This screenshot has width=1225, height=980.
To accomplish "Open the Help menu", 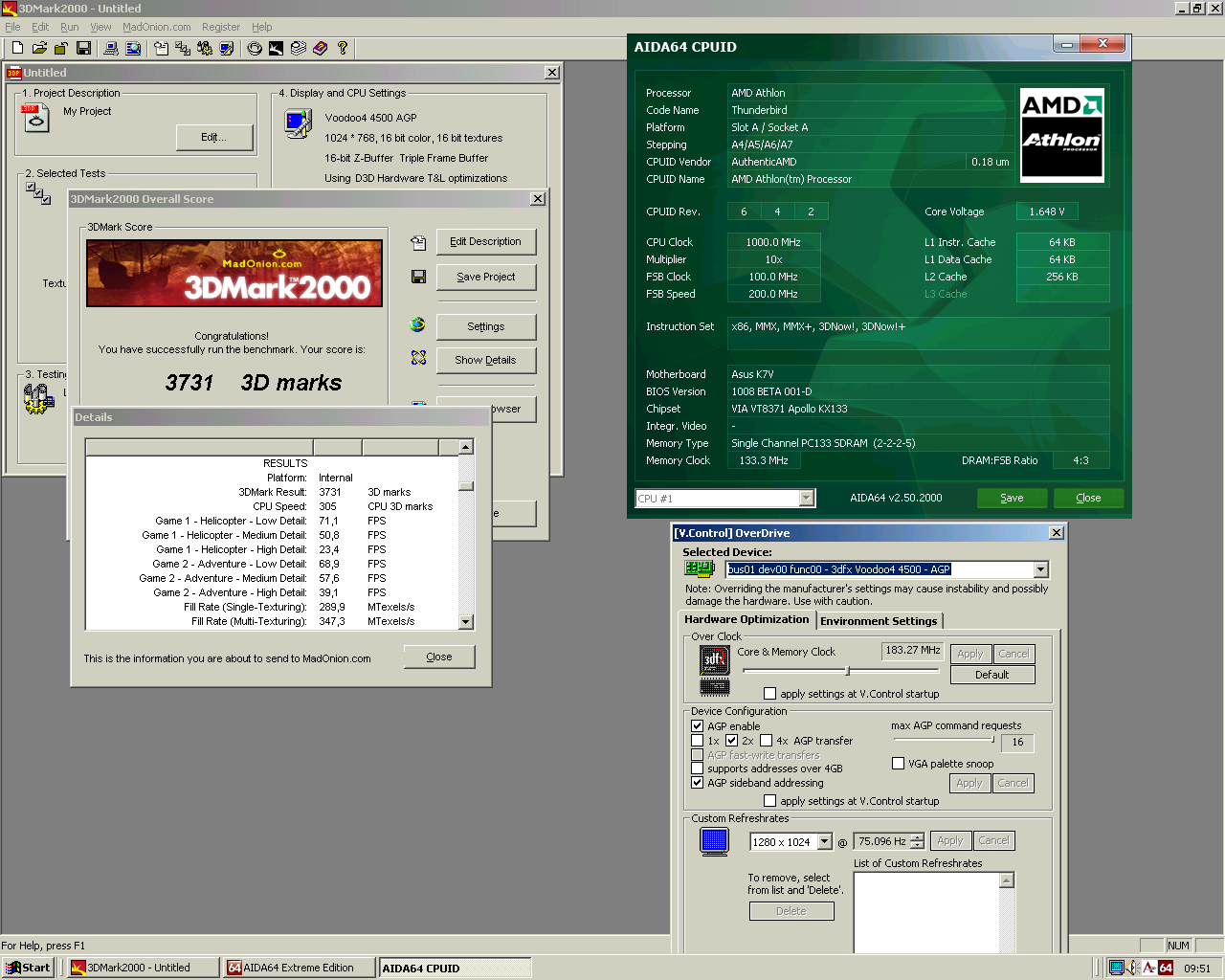I will pyautogui.click(x=262, y=27).
